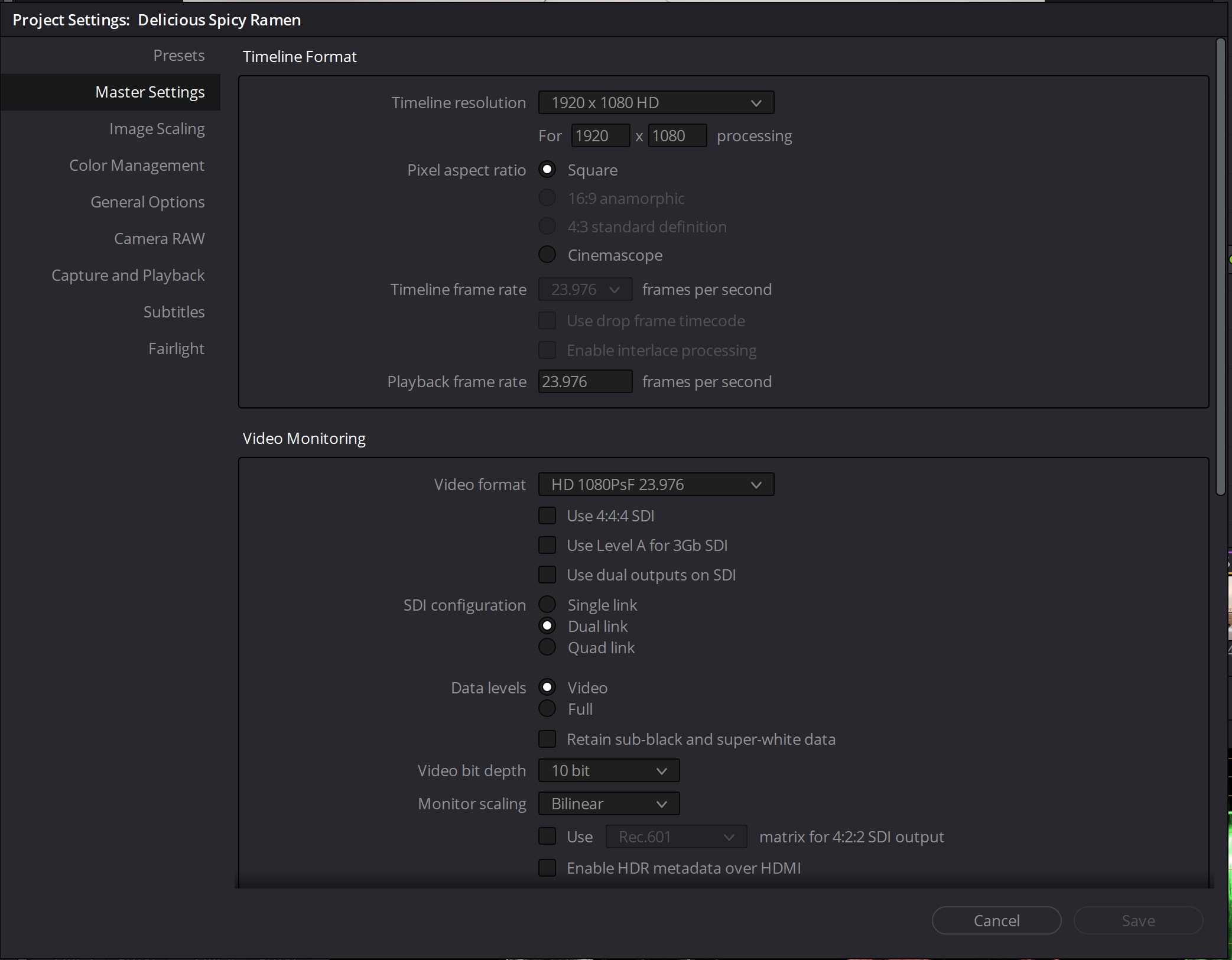
Task: Open the Monitor scaling dropdown
Action: pyautogui.click(x=608, y=804)
